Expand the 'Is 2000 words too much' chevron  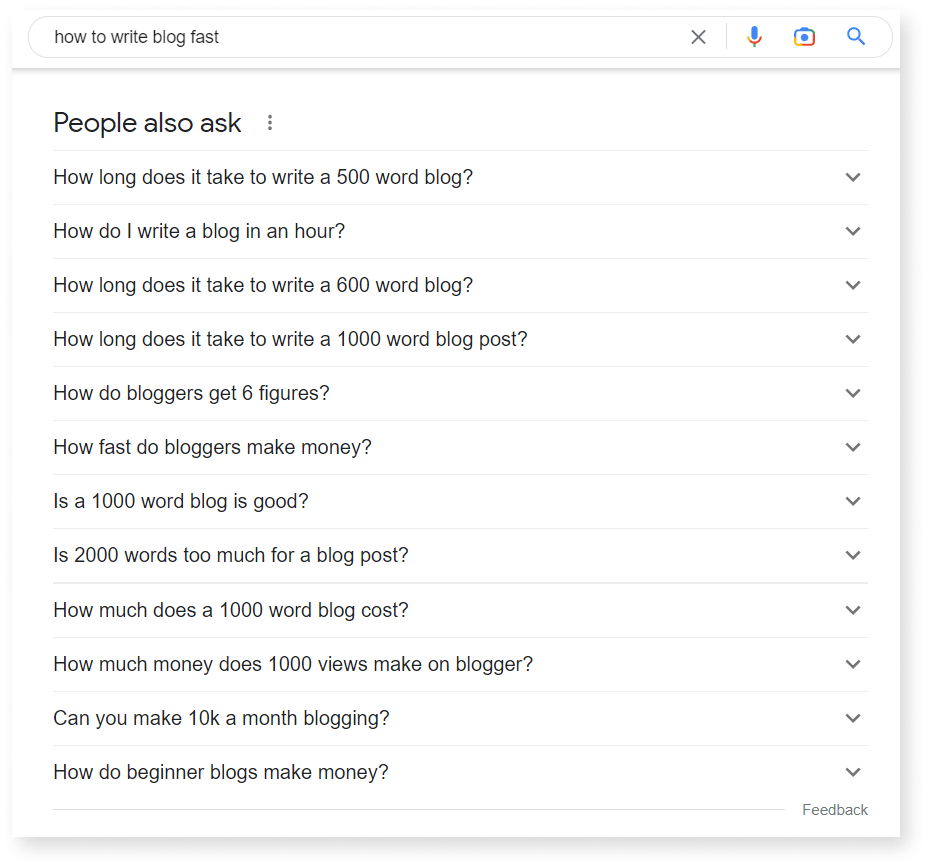coord(853,555)
